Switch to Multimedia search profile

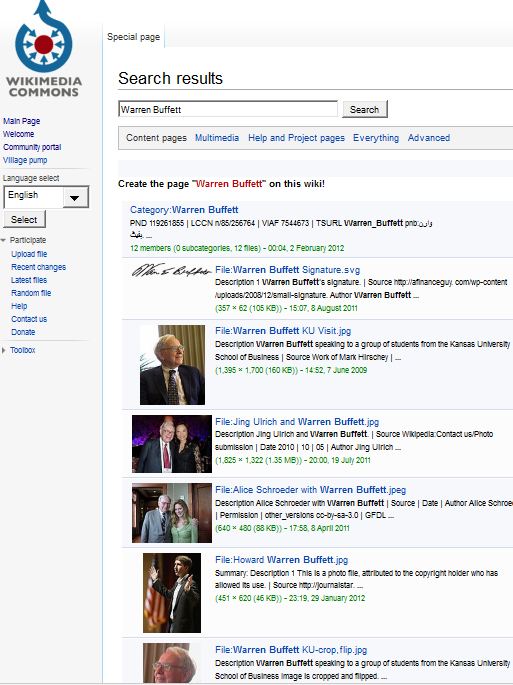[217, 138]
